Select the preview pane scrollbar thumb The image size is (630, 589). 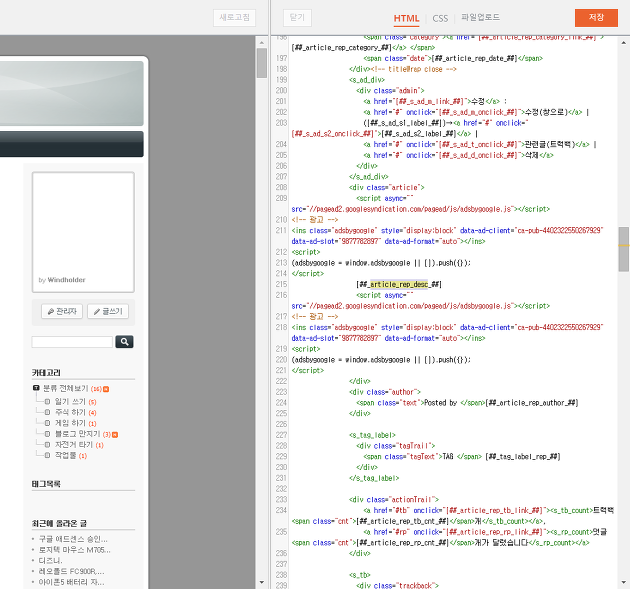pyautogui.click(x=262, y=63)
